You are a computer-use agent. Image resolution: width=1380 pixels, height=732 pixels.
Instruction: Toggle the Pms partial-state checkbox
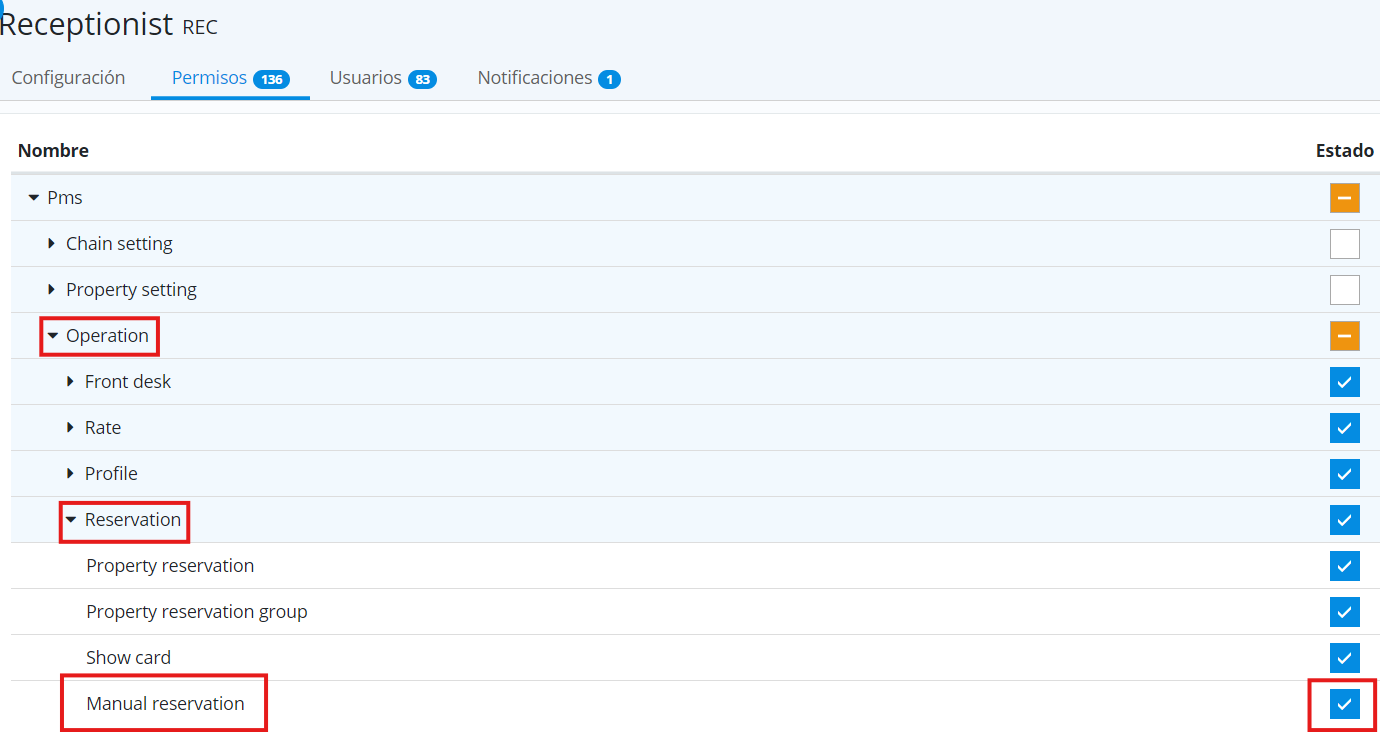[1344, 198]
